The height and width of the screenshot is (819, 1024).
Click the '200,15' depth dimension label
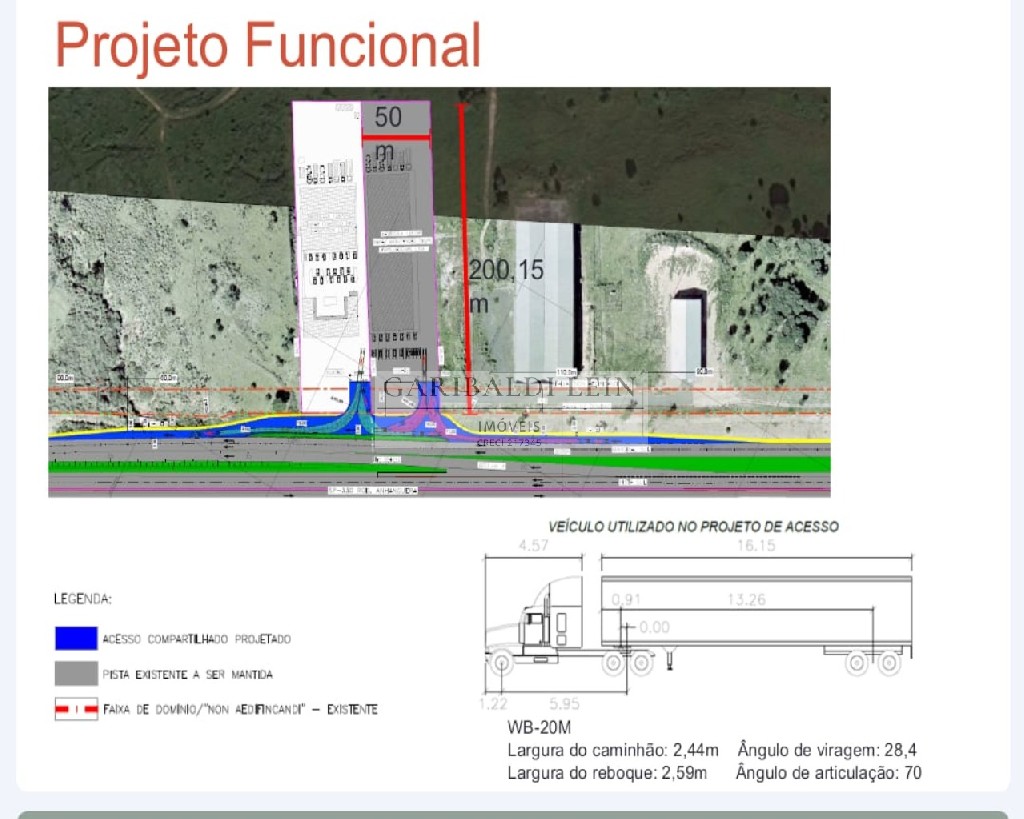click(506, 270)
